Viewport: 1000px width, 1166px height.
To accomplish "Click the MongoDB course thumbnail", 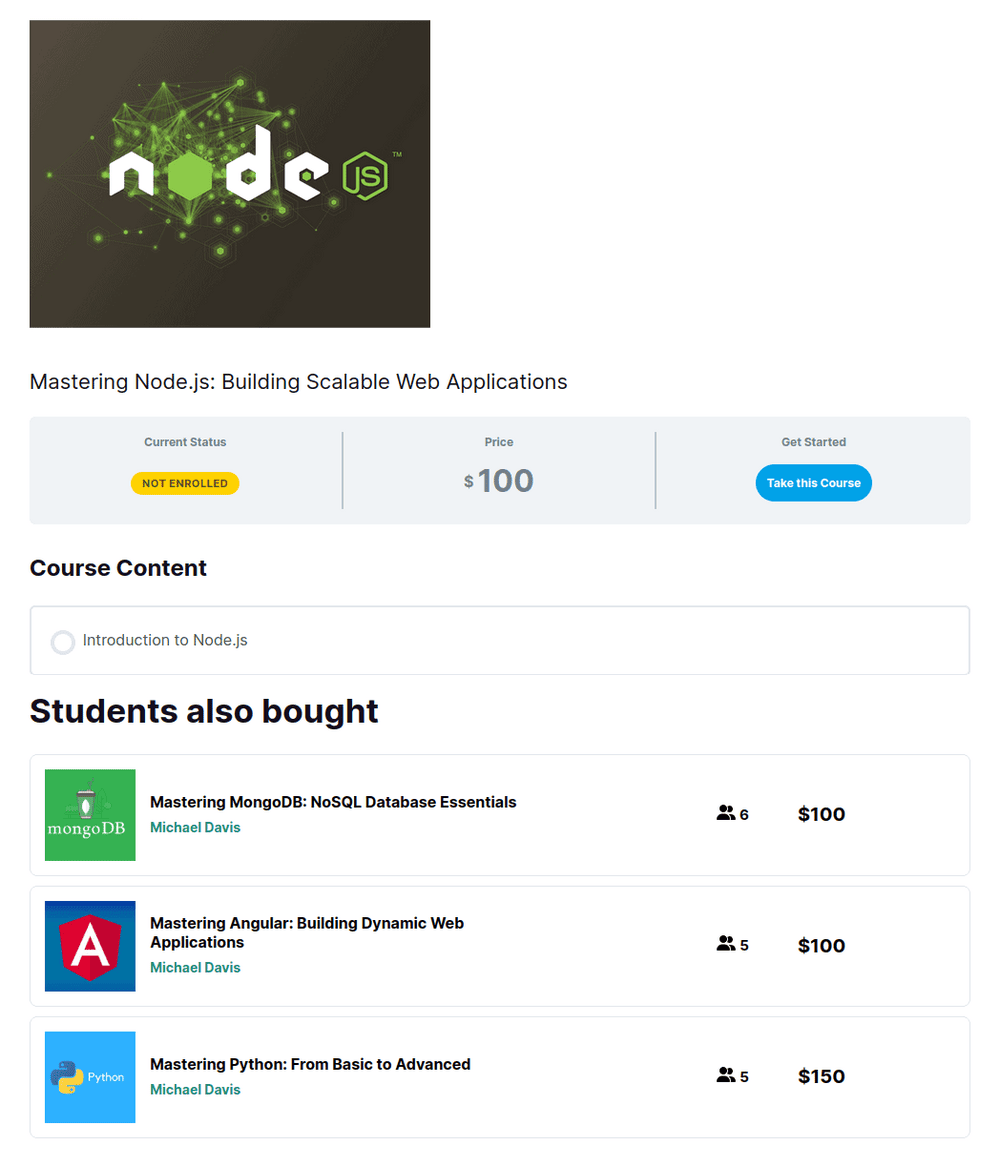I will pos(90,815).
